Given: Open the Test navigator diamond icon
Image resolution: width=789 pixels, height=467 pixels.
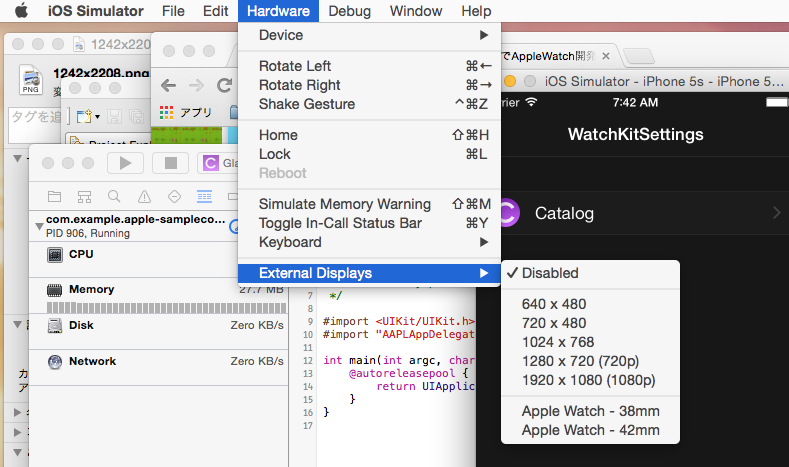Looking at the screenshot, I should click(x=174, y=196).
